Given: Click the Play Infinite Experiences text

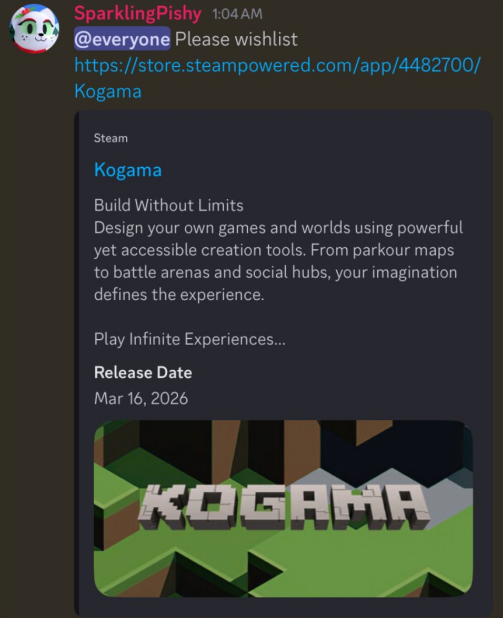Looking at the screenshot, I should (190, 339).
